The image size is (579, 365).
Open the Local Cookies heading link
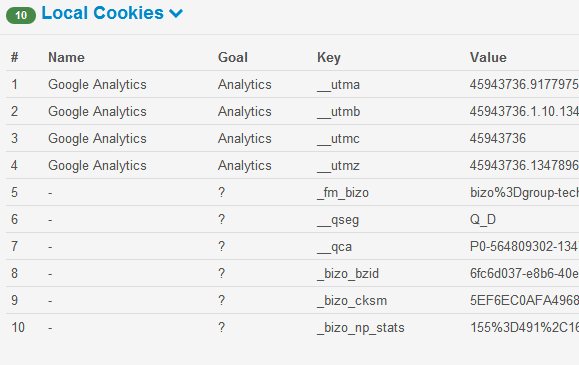pyautogui.click(x=103, y=13)
